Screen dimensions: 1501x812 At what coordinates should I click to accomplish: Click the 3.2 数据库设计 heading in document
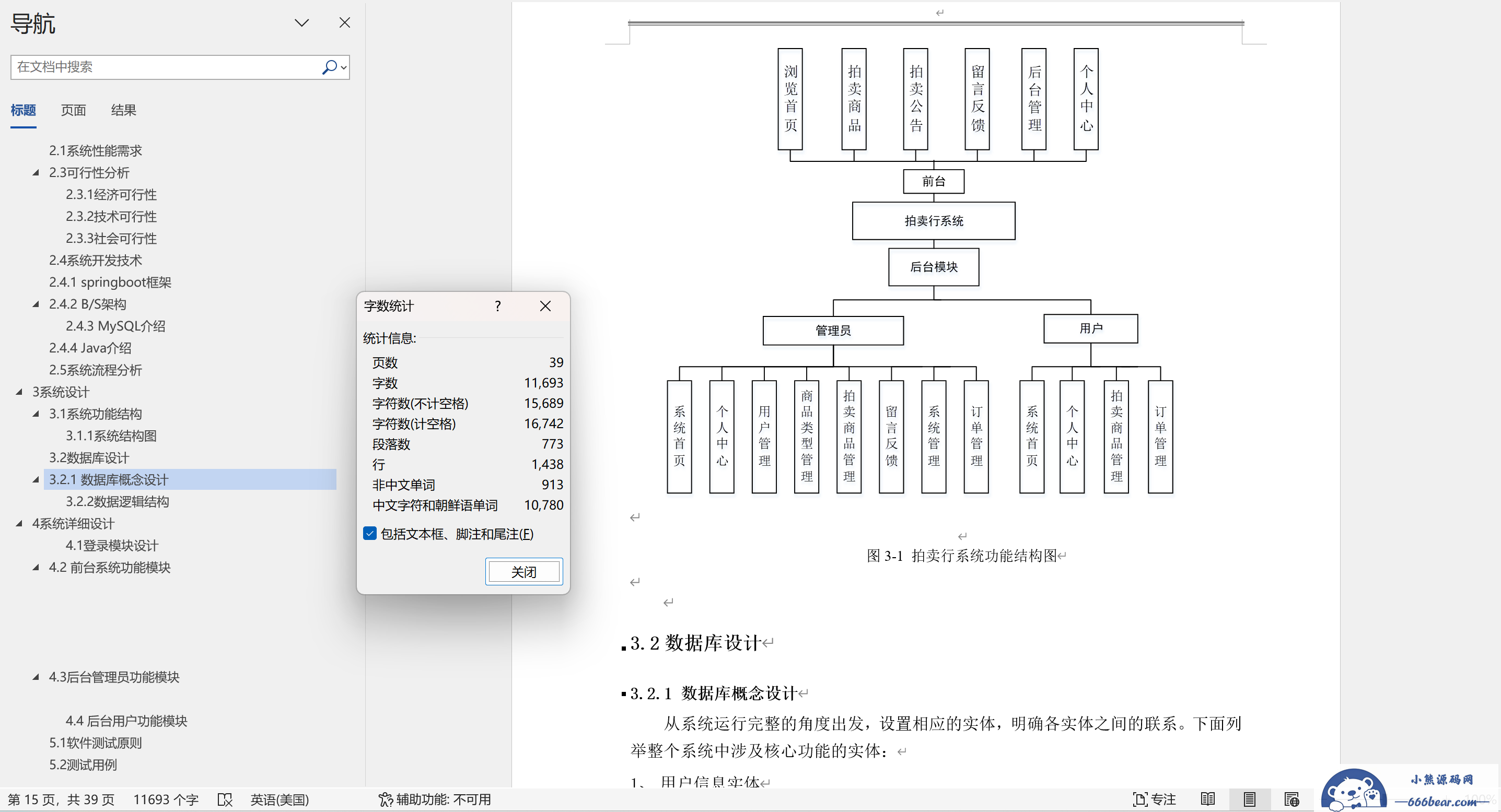[x=696, y=643]
